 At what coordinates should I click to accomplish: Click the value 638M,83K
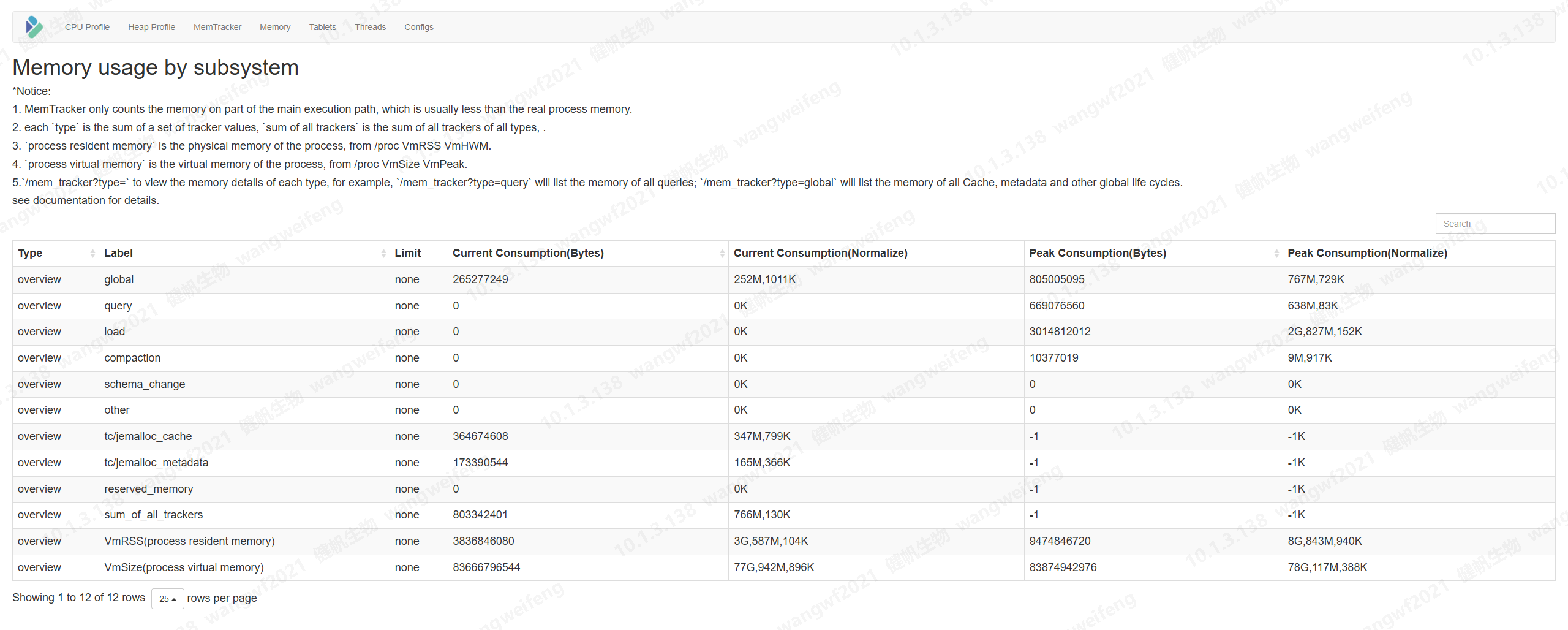[x=1313, y=306]
